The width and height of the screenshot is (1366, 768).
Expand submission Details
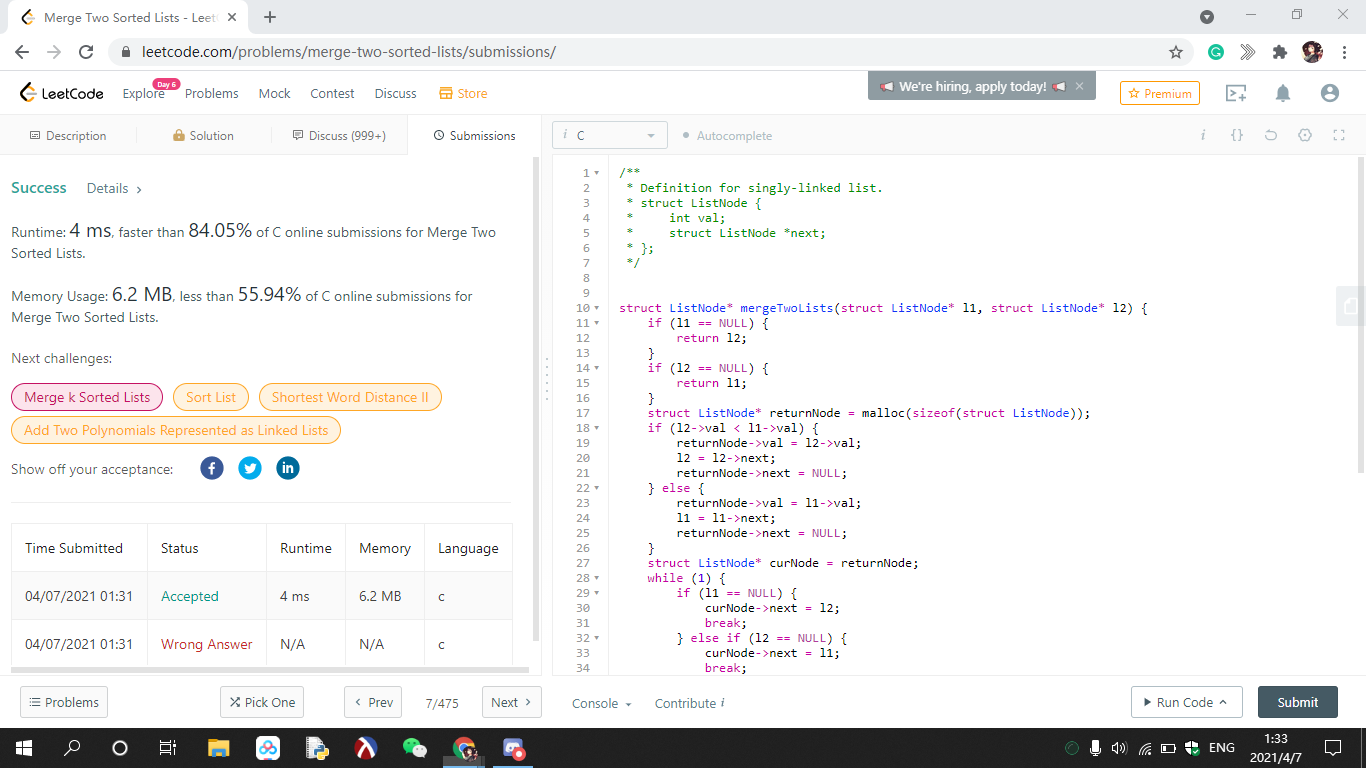(x=114, y=188)
